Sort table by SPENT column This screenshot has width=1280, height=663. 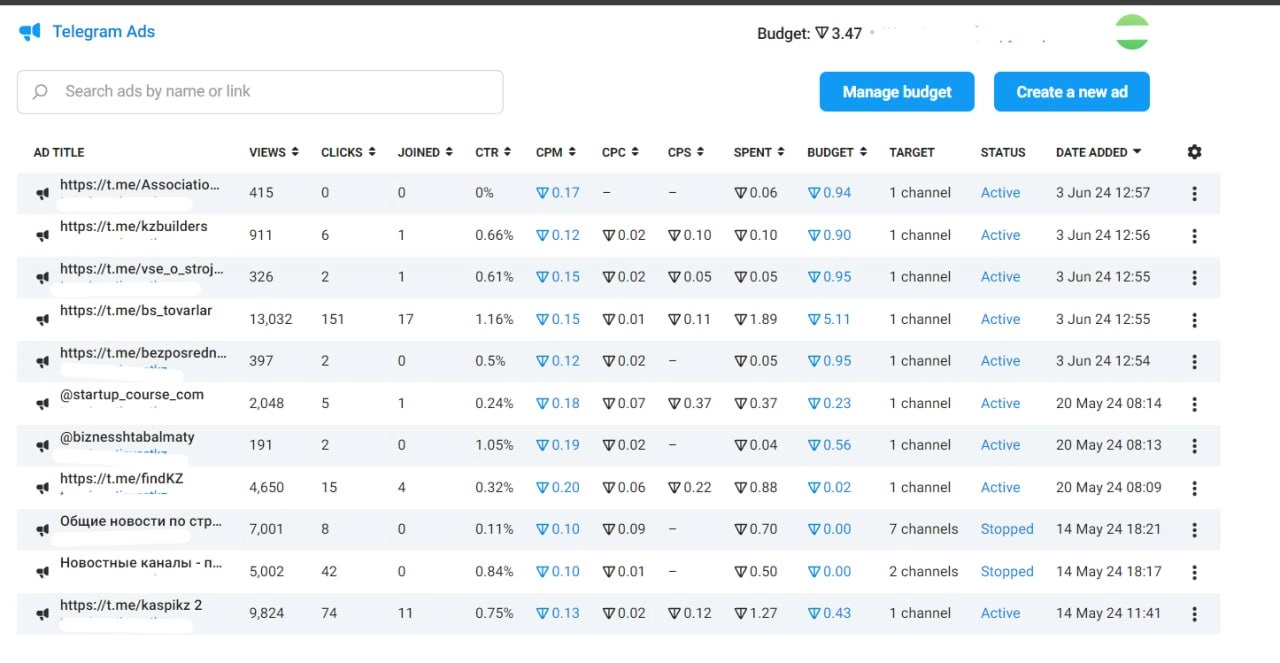point(759,152)
